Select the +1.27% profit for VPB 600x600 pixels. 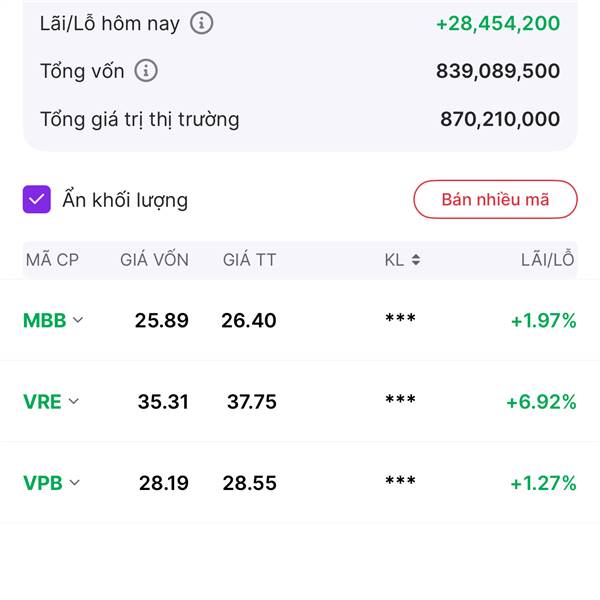(543, 483)
